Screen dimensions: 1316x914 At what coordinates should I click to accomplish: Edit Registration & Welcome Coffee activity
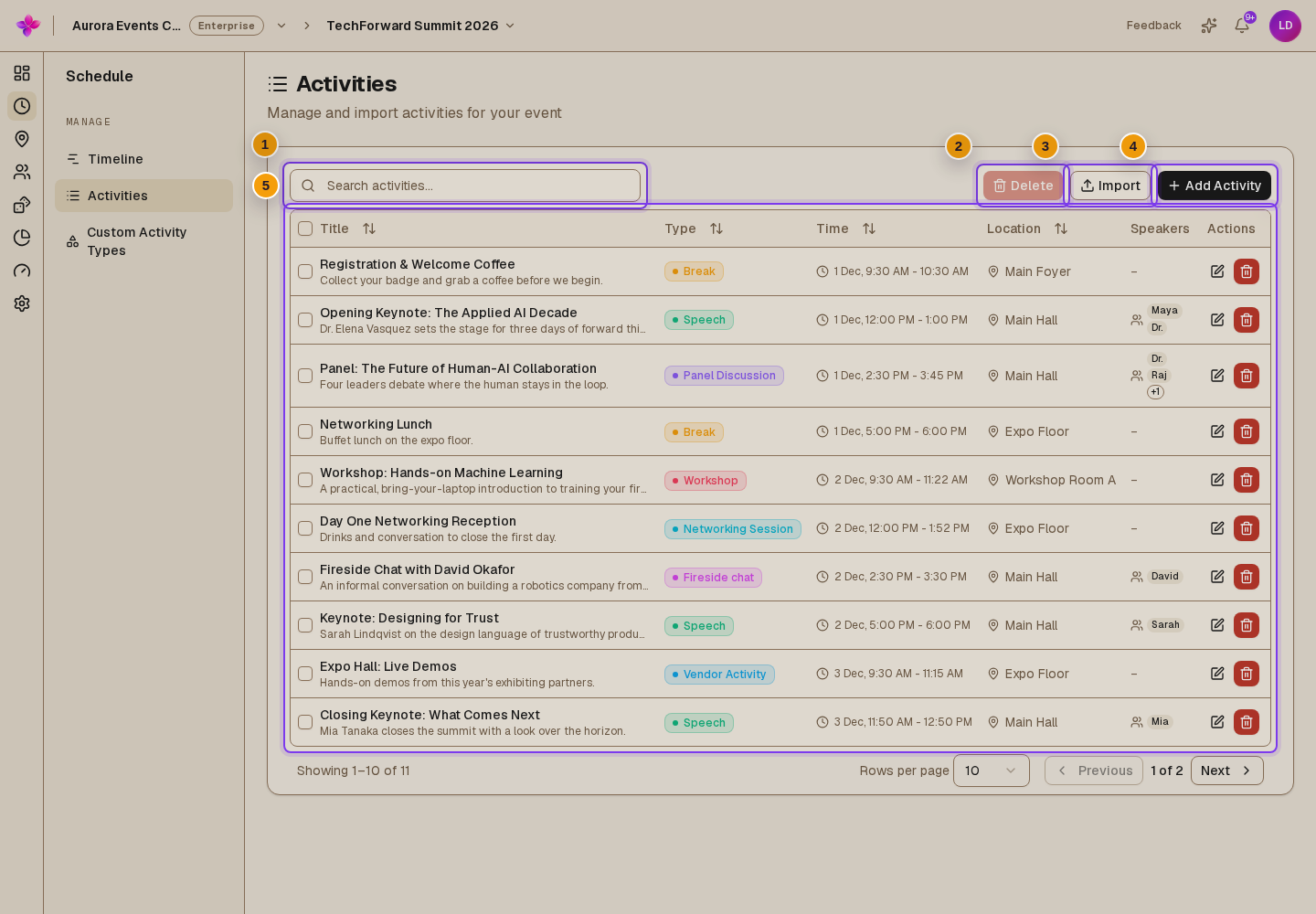click(x=1217, y=271)
